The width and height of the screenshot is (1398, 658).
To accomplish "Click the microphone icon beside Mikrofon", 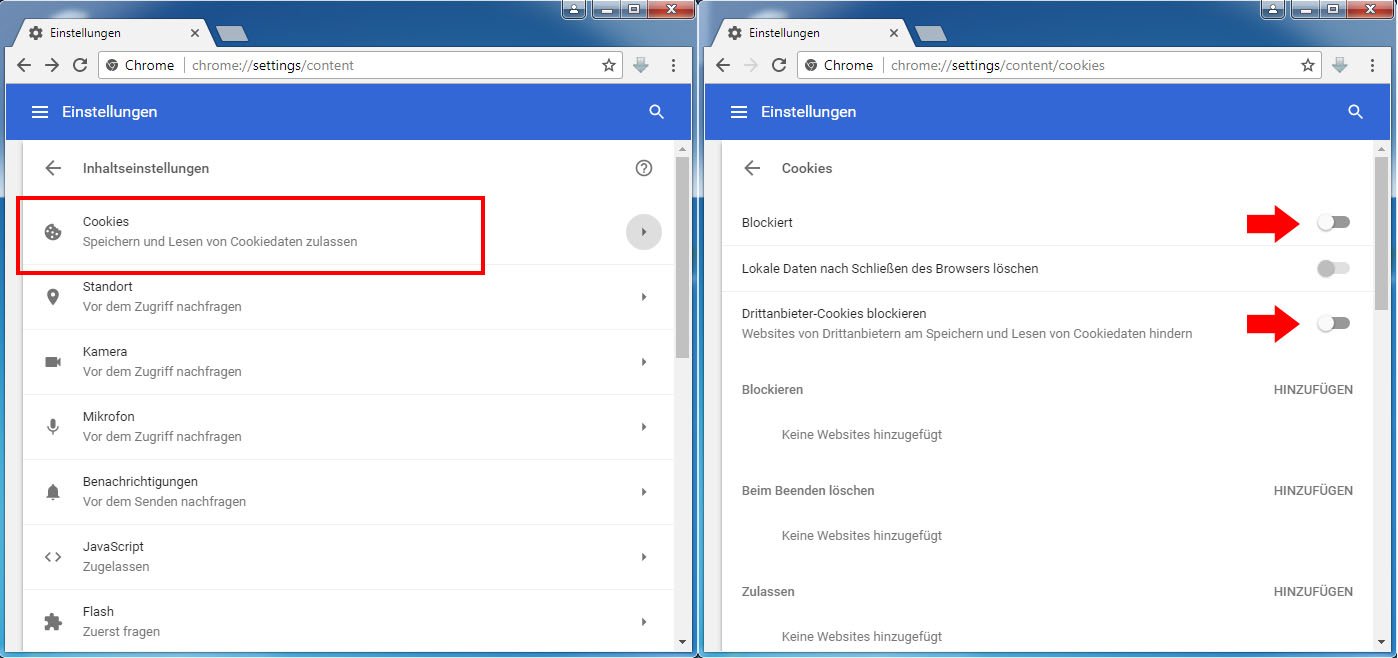I will point(53,426).
